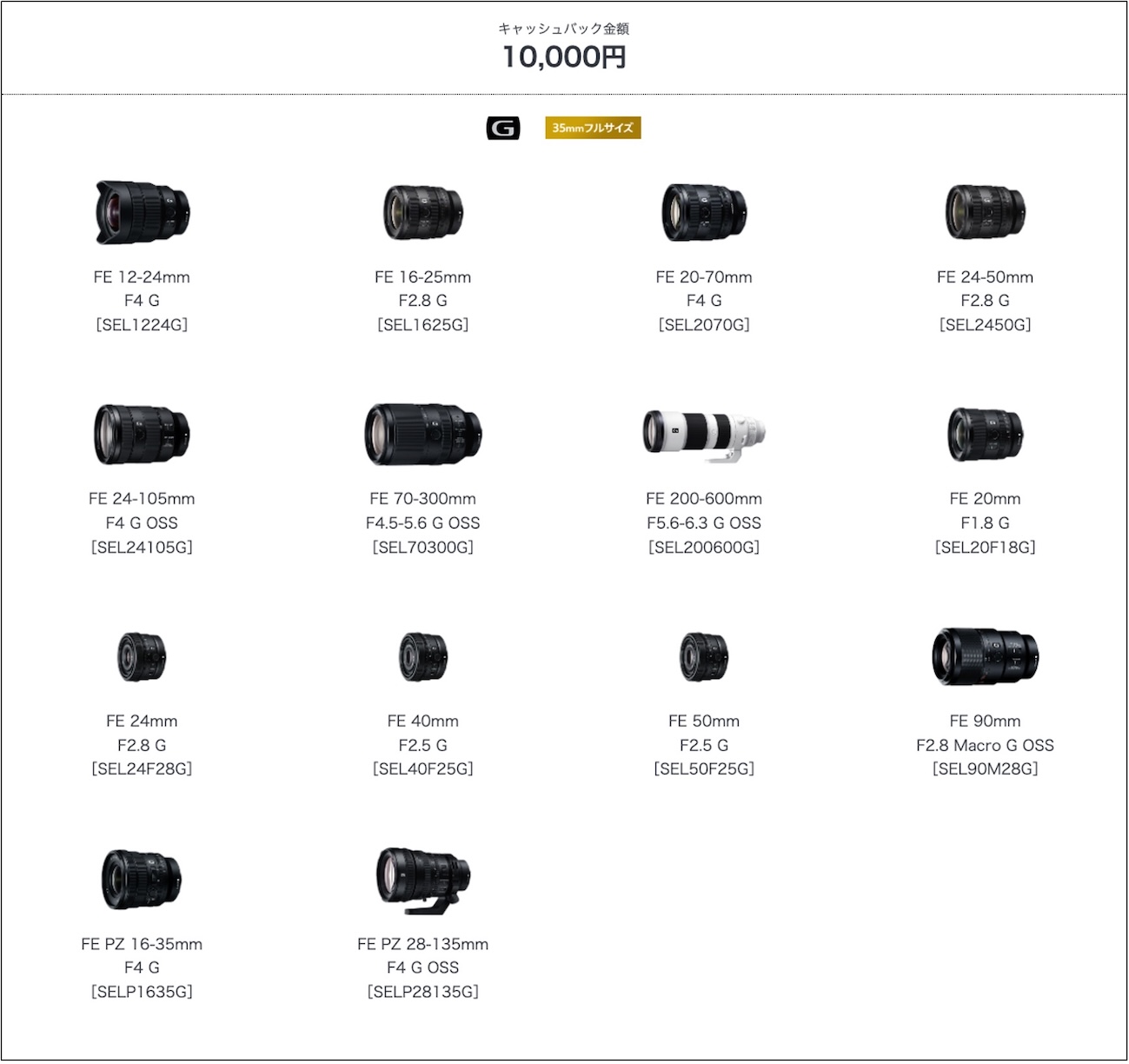Click the 35mmフルサイズ gold badge
1129x1064 pixels.
click(593, 128)
